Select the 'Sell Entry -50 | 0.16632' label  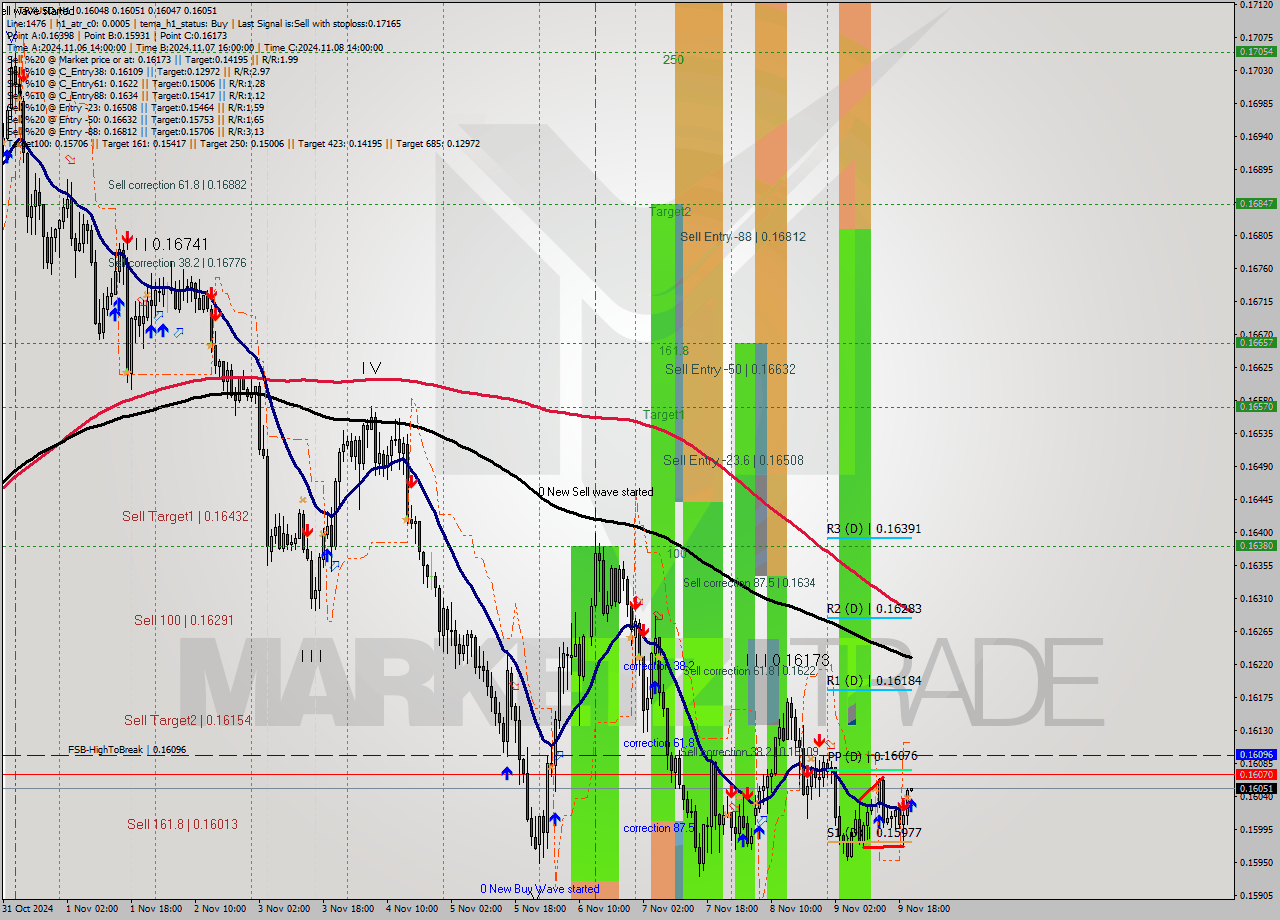click(730, 369)
